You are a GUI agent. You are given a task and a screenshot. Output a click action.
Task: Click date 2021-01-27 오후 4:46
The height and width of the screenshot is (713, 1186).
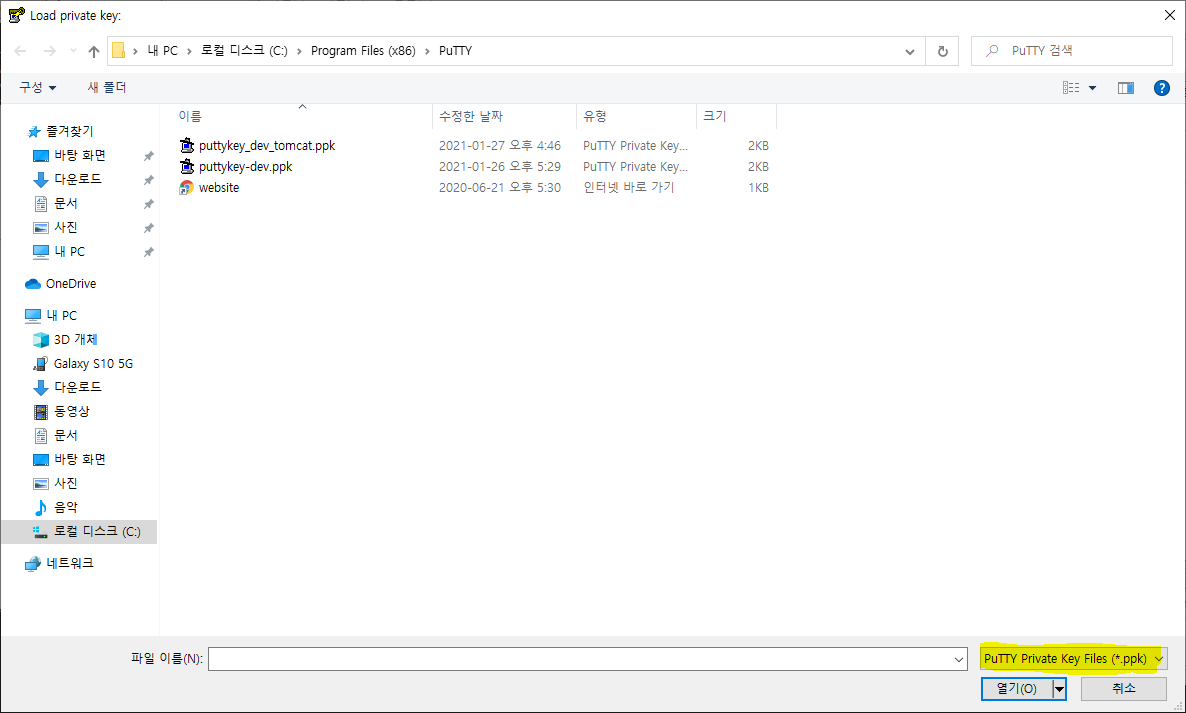point(500,145)
